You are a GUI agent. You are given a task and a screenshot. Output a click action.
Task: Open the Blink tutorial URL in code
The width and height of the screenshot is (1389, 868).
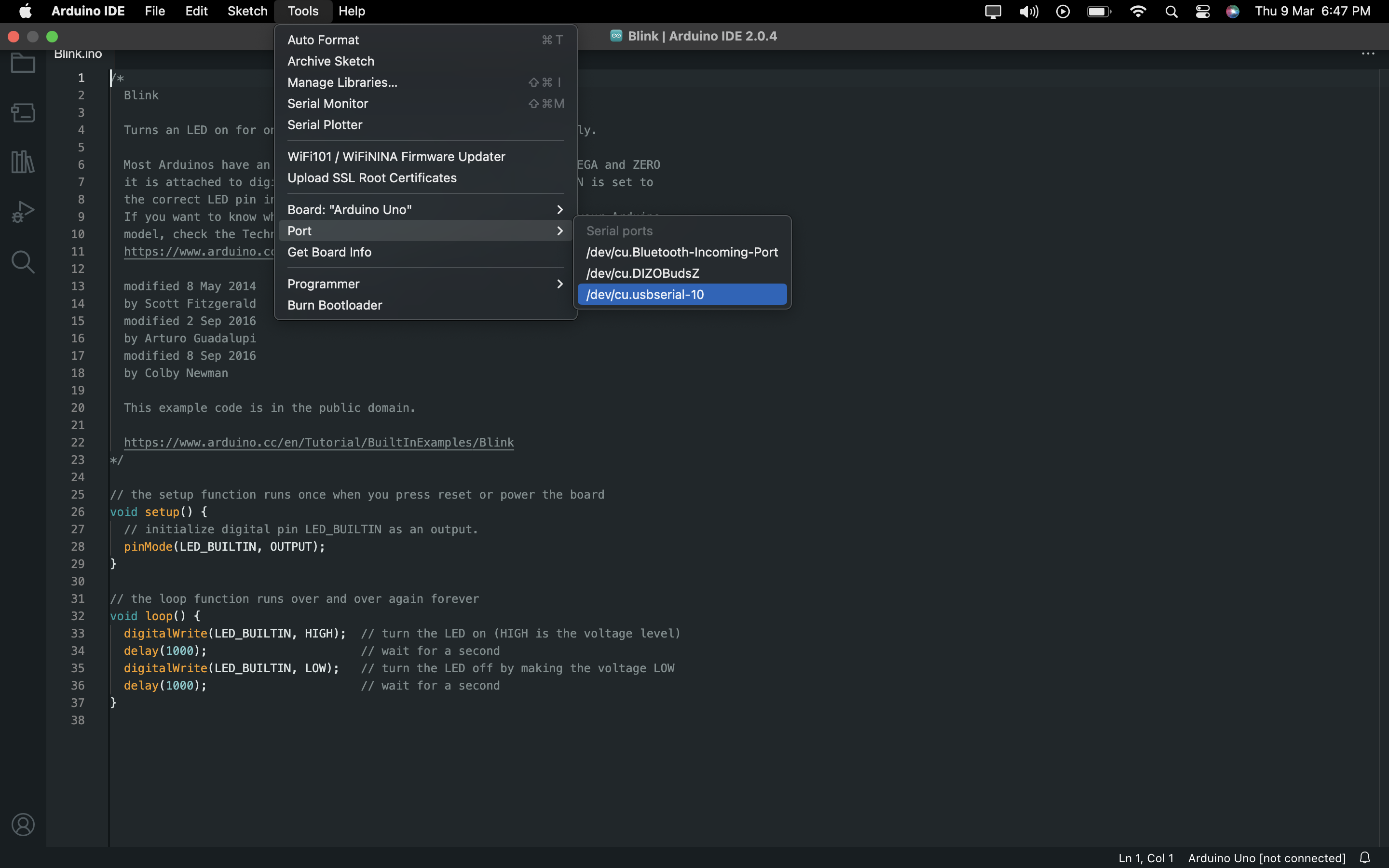point(318,443)
